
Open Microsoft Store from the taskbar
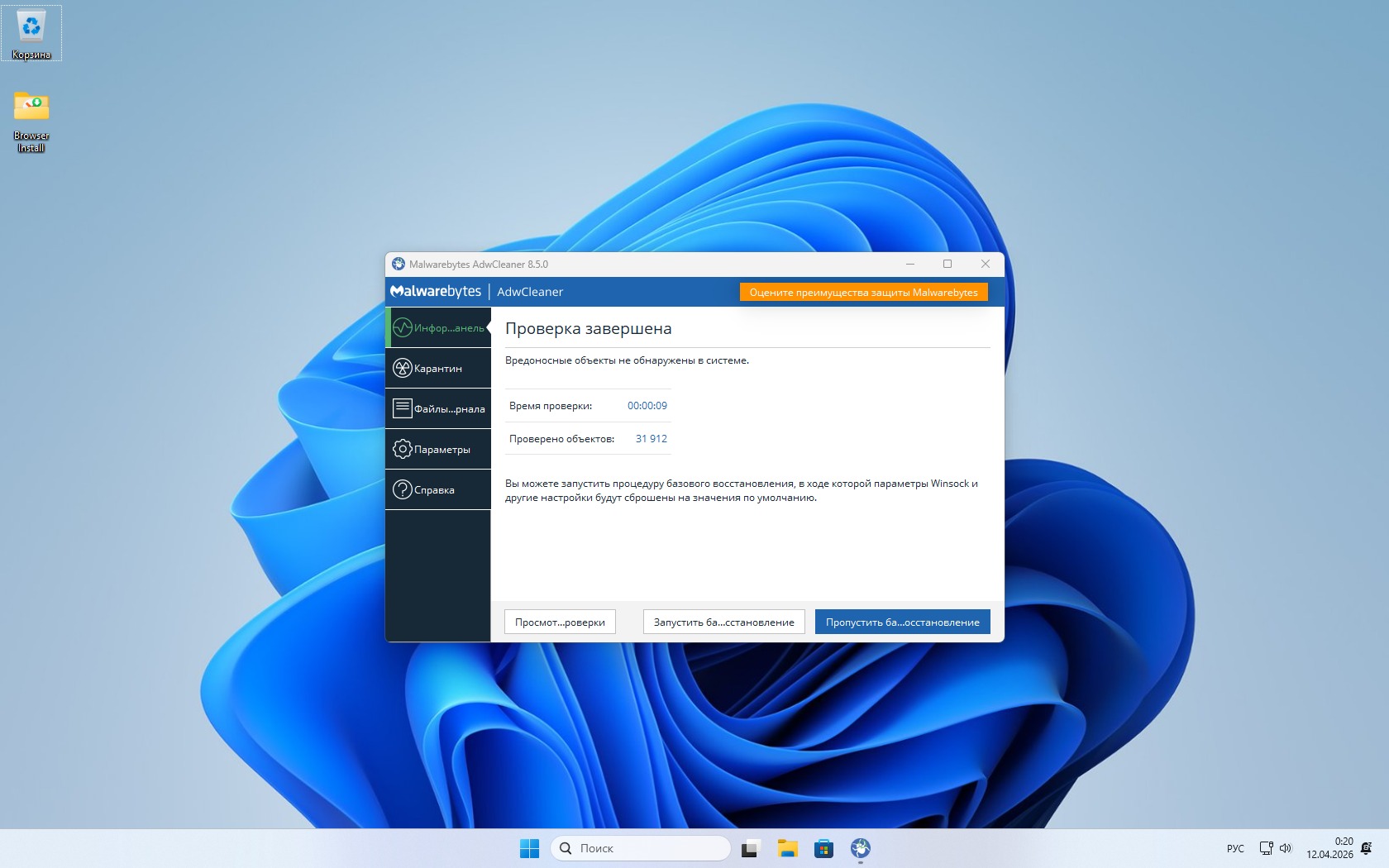click(823, 848)
